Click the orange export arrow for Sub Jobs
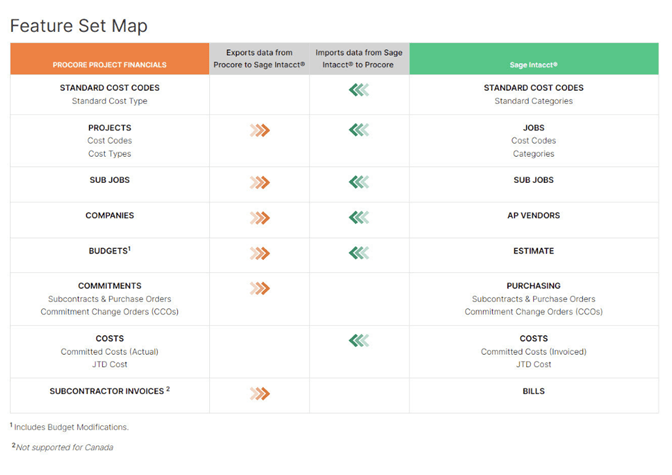672x475 pixels. (260, 182)
